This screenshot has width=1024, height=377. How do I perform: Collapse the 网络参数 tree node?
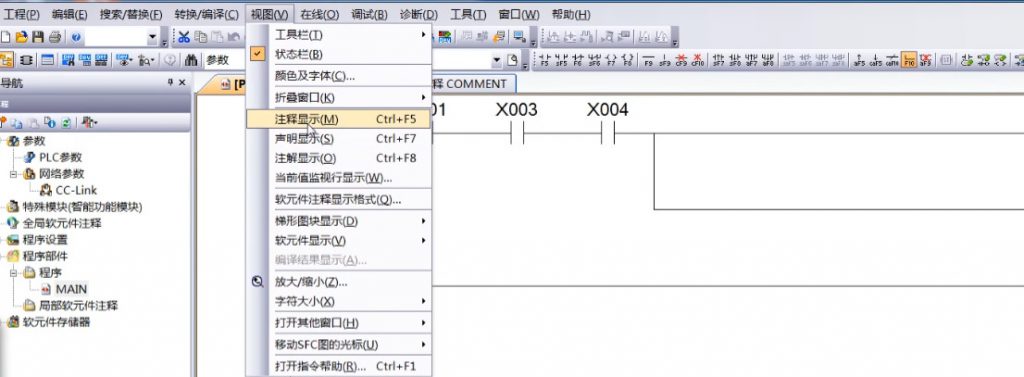click(x=14, y=174)
